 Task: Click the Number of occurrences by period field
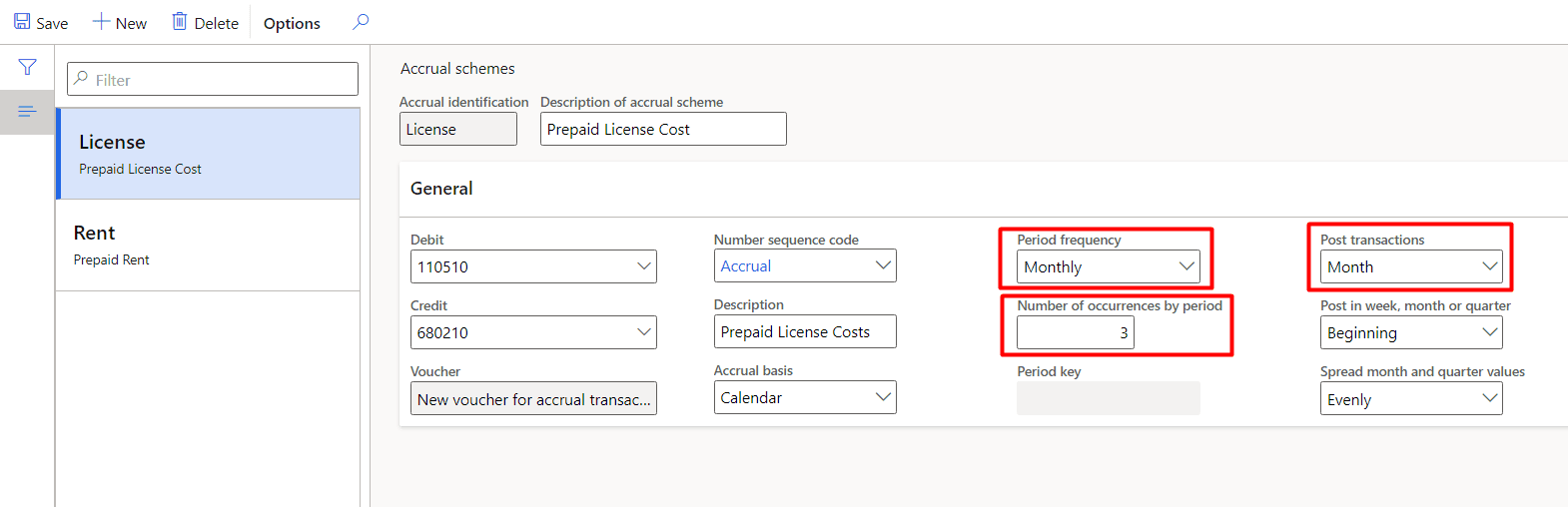(x=1075, y=332)
